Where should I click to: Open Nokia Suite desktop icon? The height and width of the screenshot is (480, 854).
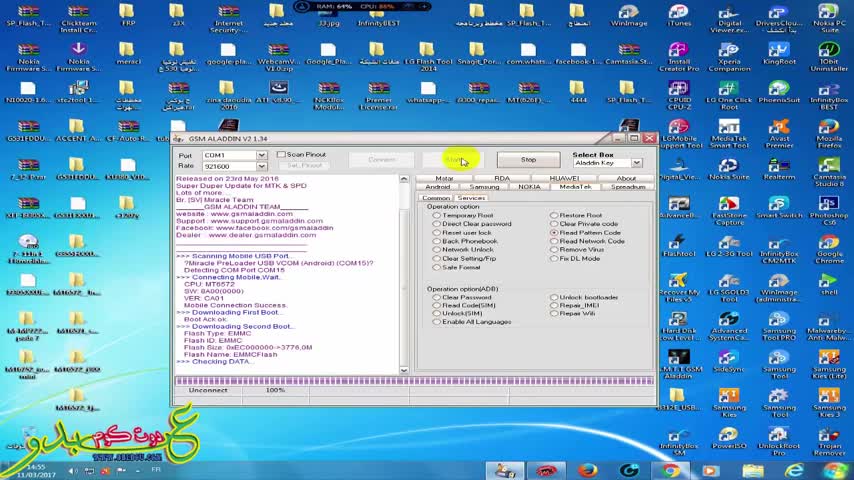coord(729,169)
